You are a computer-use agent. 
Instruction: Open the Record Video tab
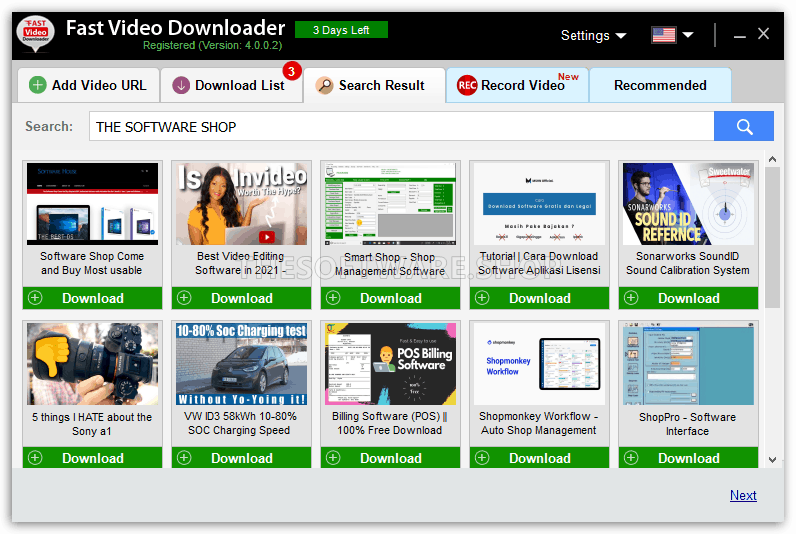(x=517, y=85)
